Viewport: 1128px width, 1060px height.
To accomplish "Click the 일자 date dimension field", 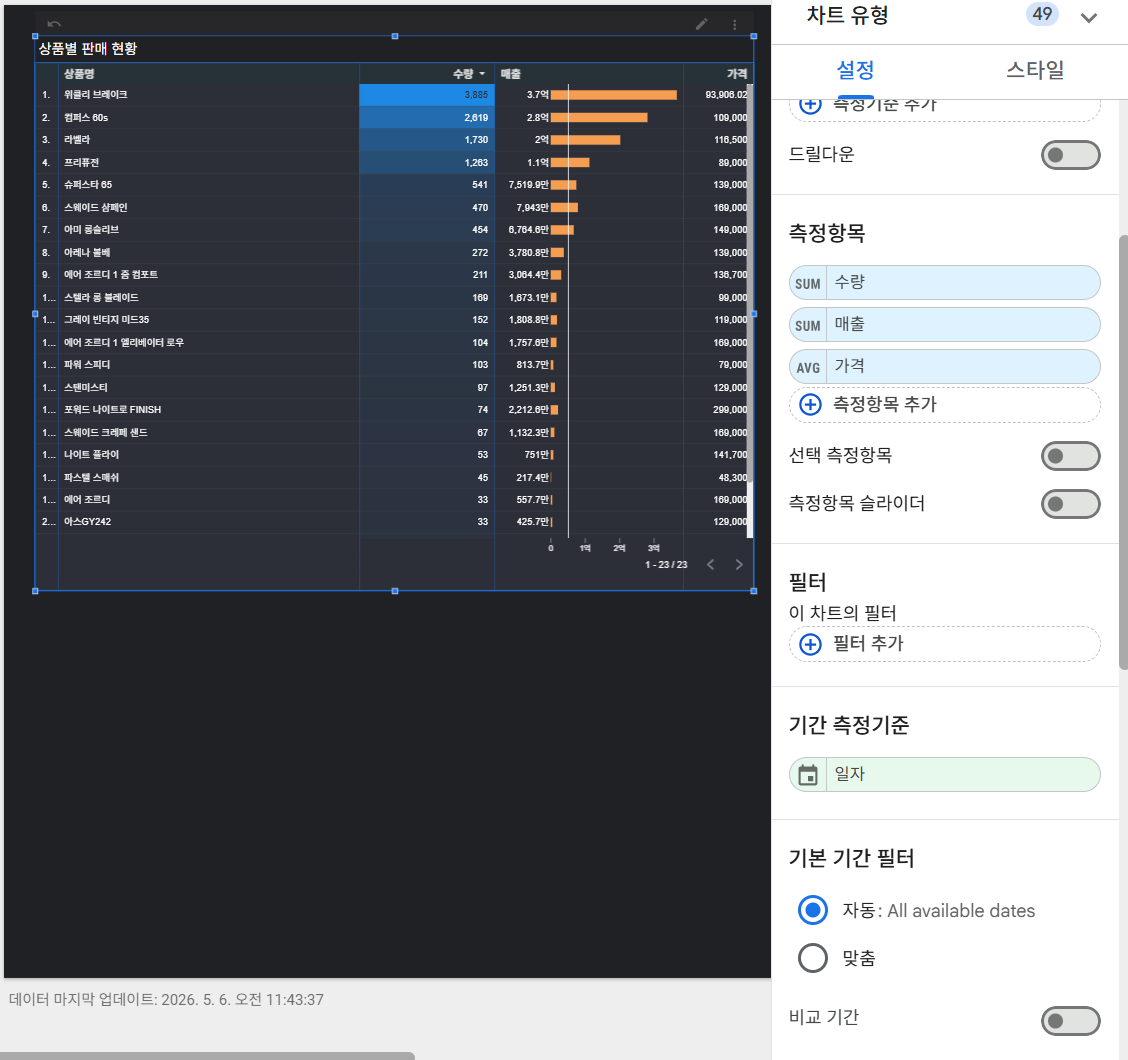I will (x=945, y=774).
